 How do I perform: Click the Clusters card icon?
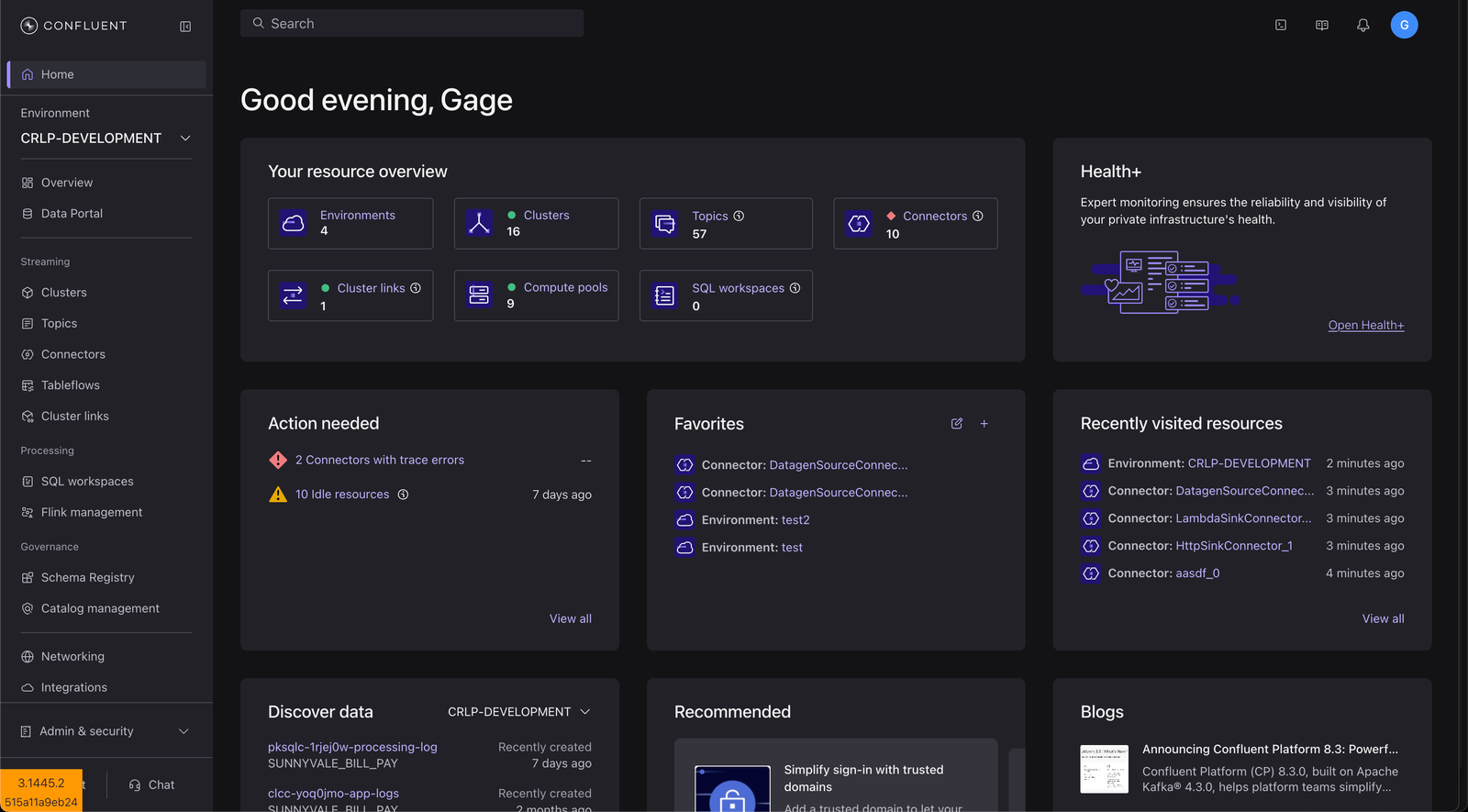click(479, 223)
